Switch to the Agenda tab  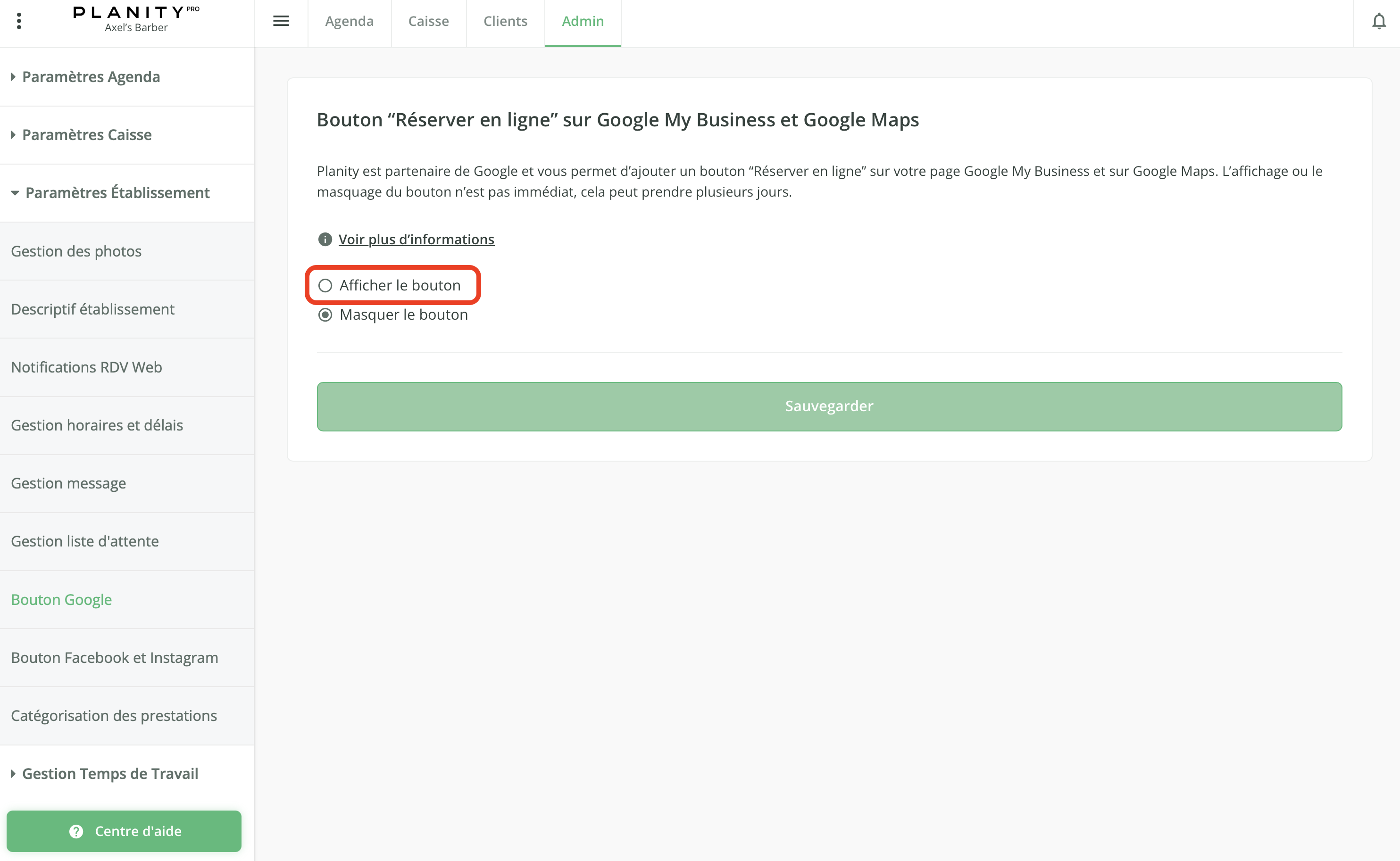point(349,22)
